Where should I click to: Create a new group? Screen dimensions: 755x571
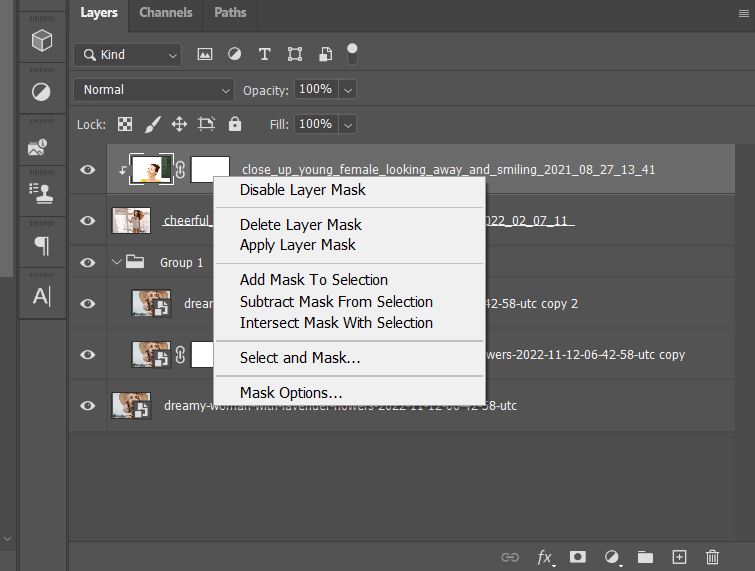(x=645, y=557)
